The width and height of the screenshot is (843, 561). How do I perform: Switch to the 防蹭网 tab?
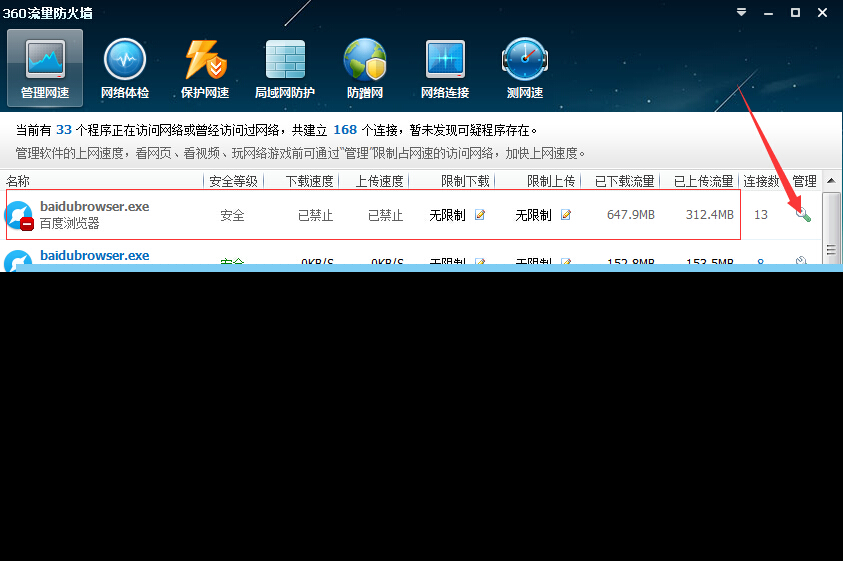365,68
